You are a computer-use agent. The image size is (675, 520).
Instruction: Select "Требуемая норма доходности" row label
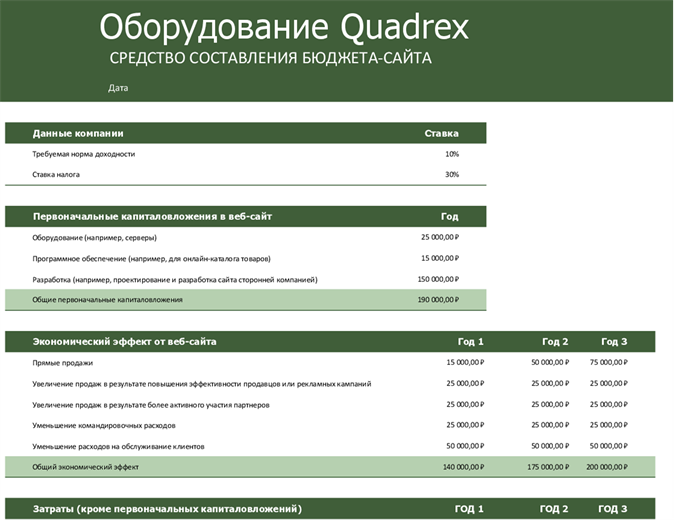[84, 154]
